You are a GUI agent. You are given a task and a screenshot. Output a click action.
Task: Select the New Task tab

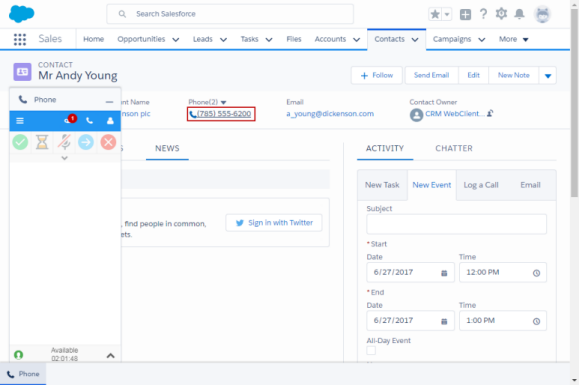(x=382, y=185)
